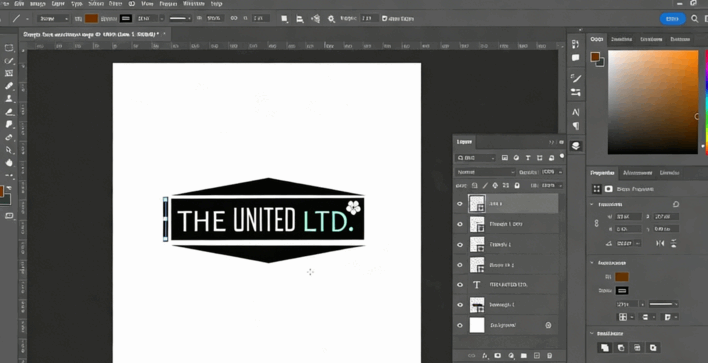Screen dimensions: 708x363
Task: Hide THE UNITED LTD. text layer
Action: click(x=460, y=284)
